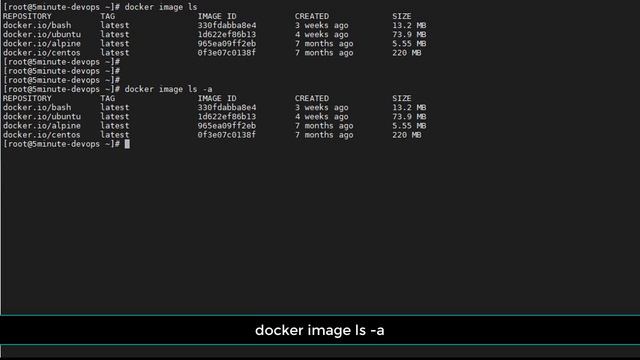
Task: Click 1d622ef86b13 in the plain ls table
Action: coord(227,35)
